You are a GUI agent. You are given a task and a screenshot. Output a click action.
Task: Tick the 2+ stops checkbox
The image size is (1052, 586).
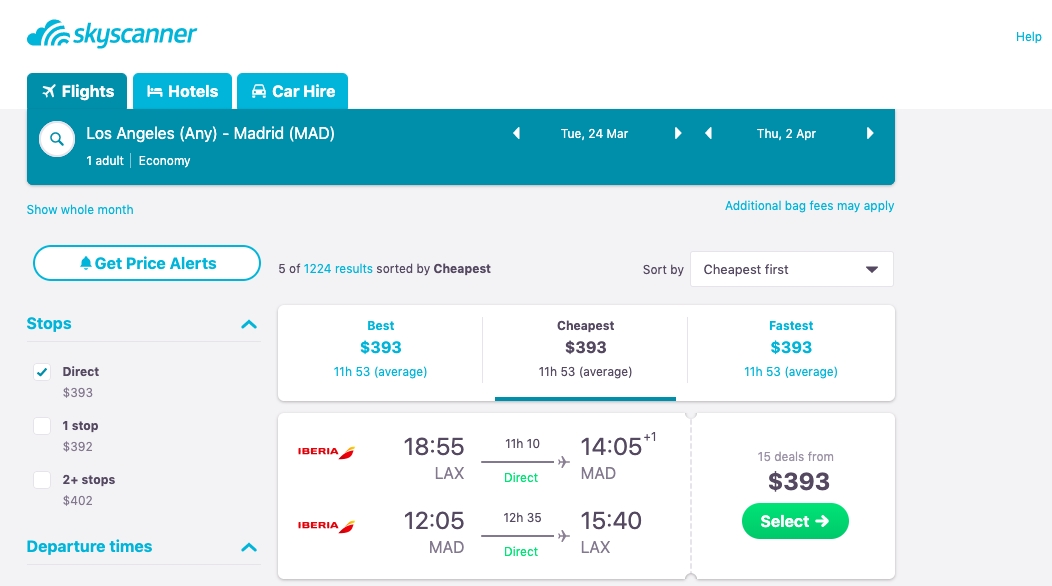pyautogui.click(x=42, y=480)
